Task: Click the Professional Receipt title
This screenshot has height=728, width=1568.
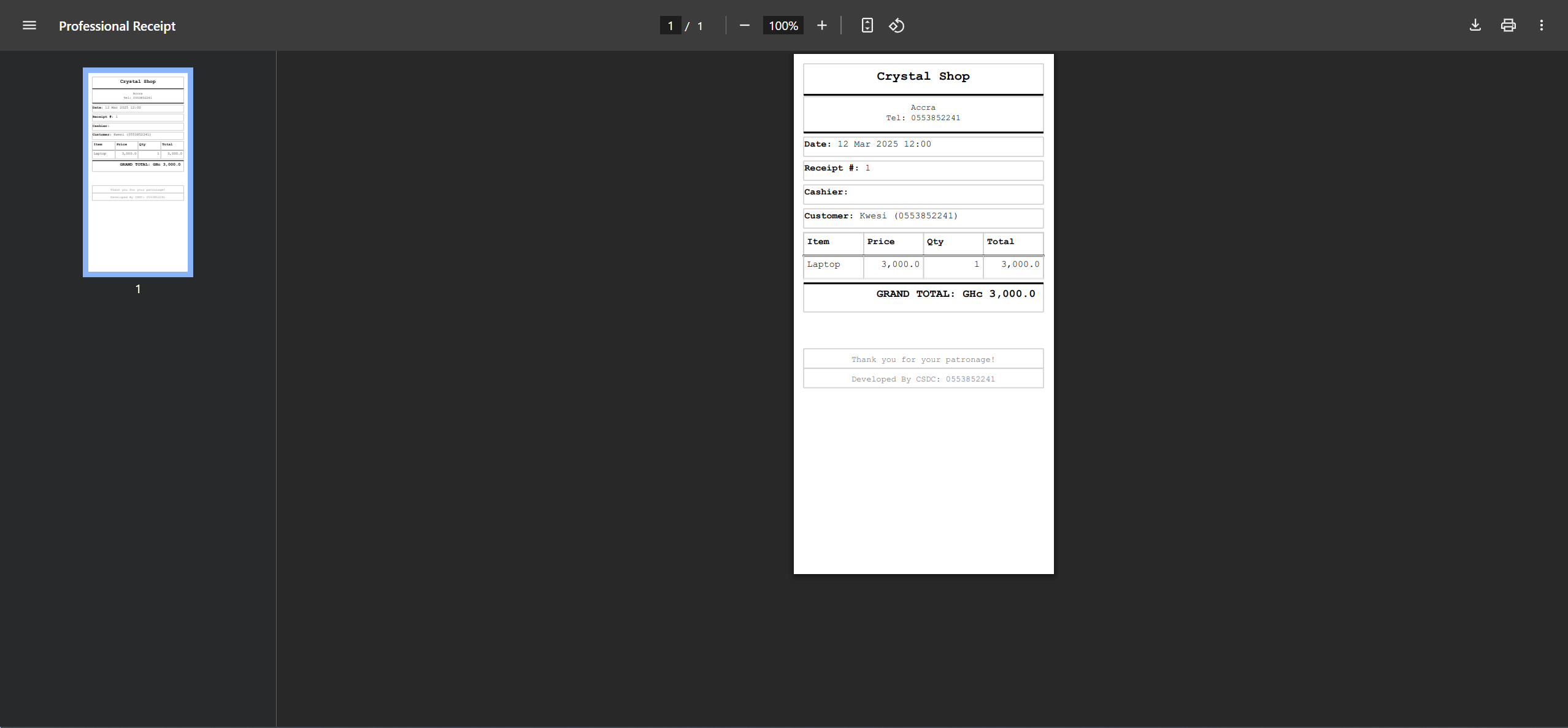Action: click(x=117, y=26)
